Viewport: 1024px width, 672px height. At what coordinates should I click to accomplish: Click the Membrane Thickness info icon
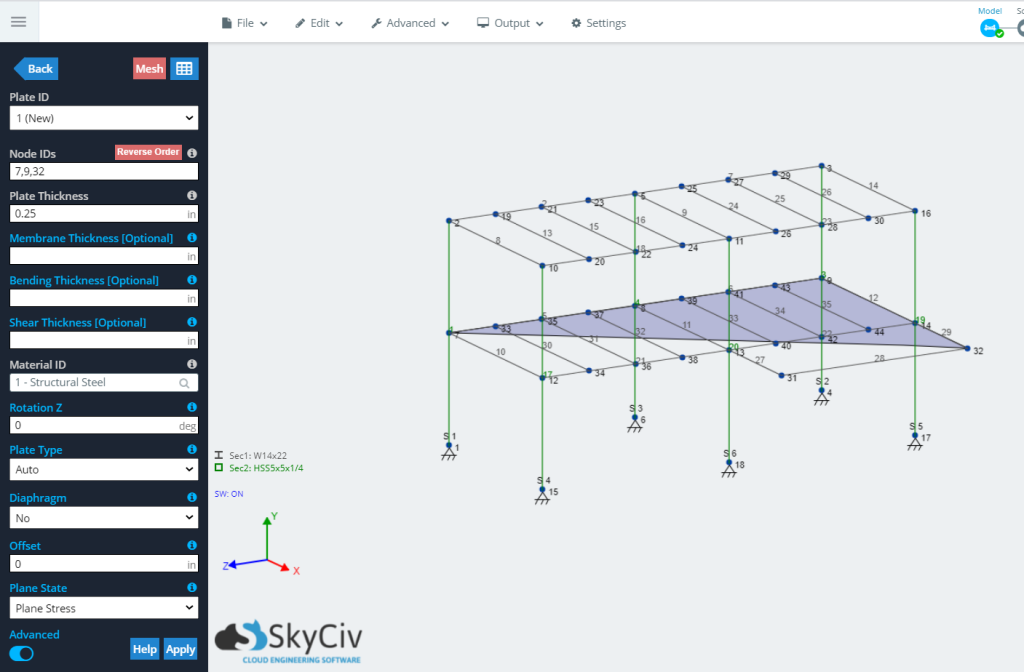[192, 238]
